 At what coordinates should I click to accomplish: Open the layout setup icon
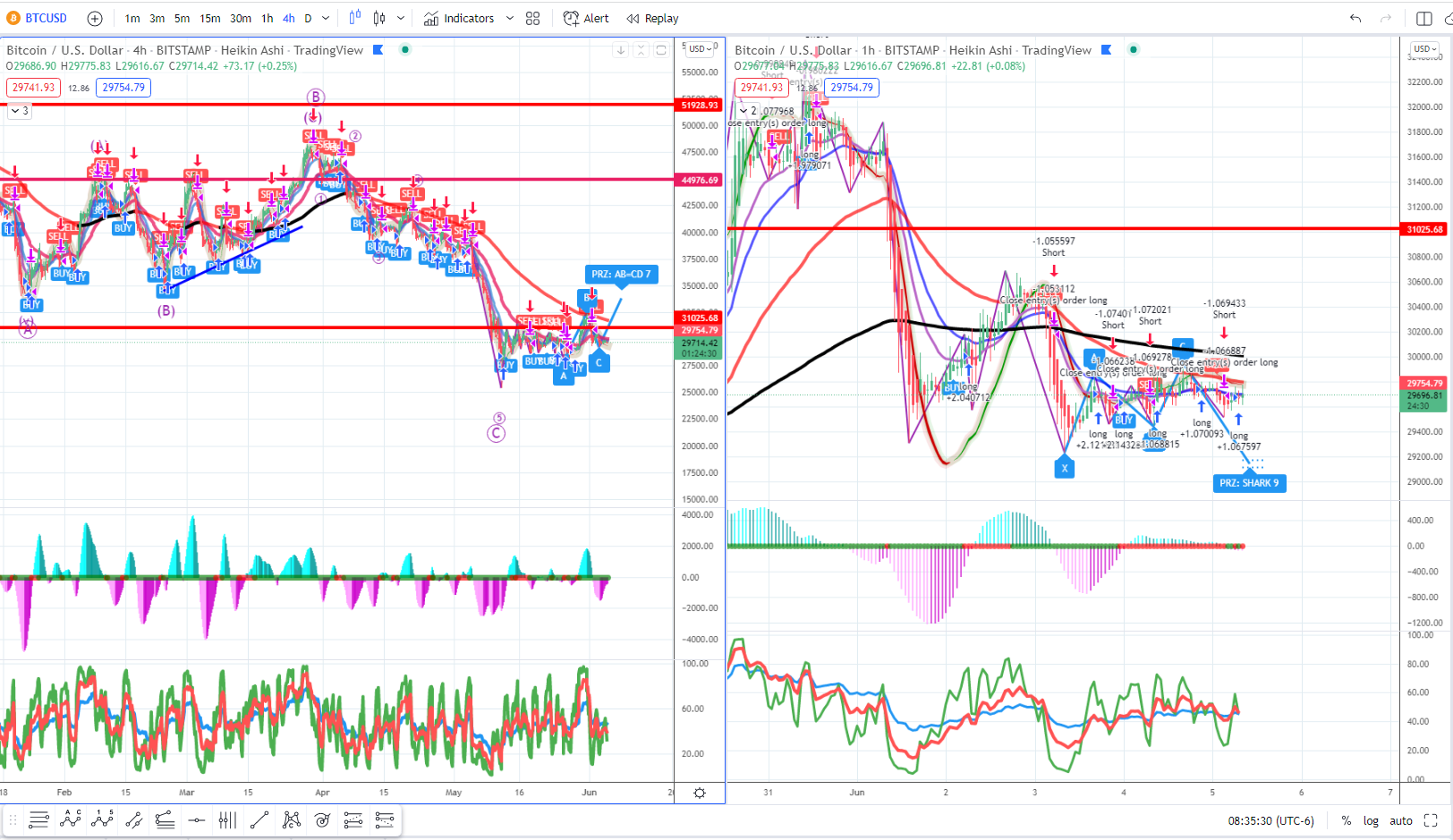(x=1424, y=18)
